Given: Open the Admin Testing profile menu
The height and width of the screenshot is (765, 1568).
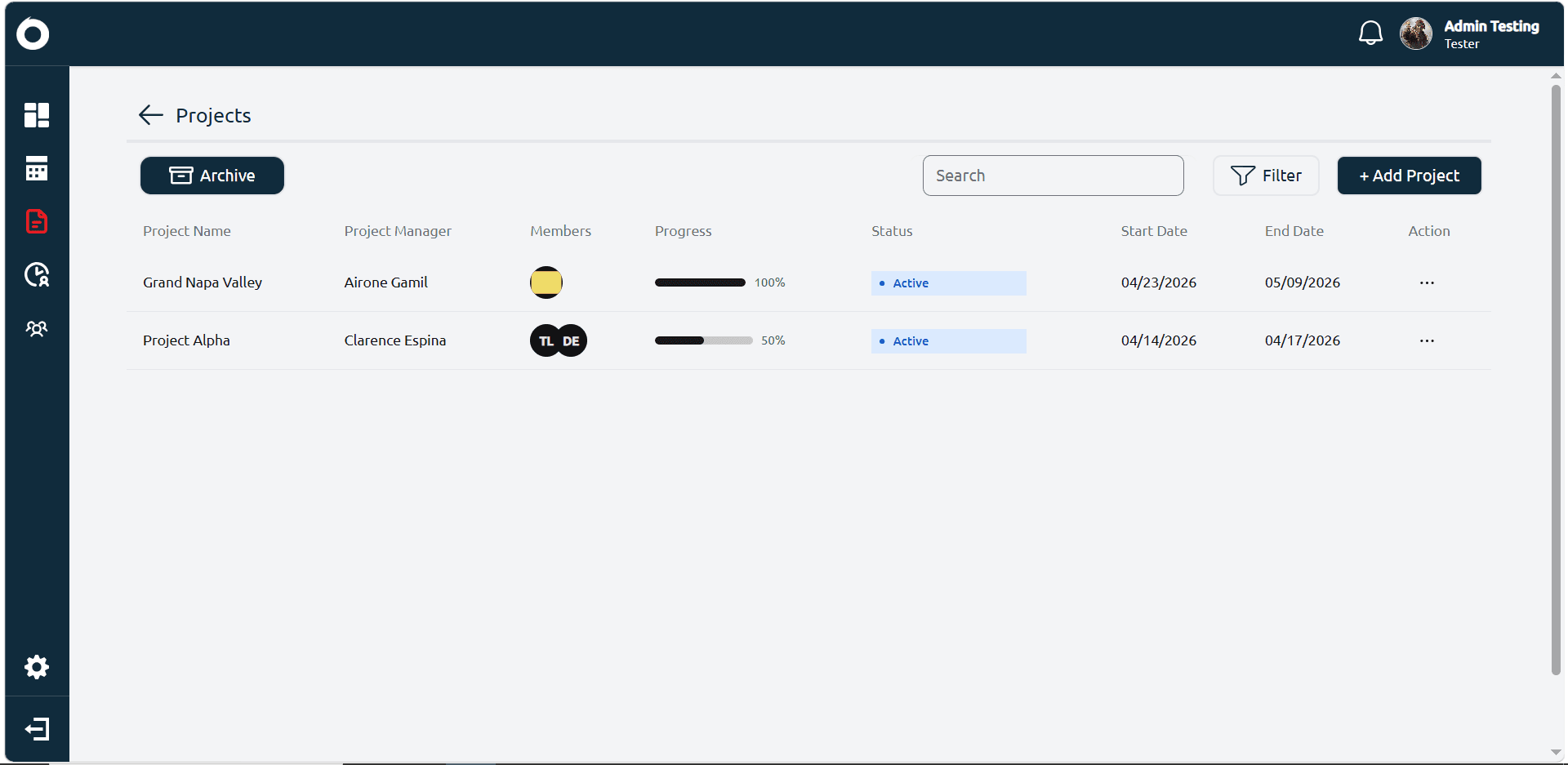Looking at the screenshot, I should (1470, 33).
